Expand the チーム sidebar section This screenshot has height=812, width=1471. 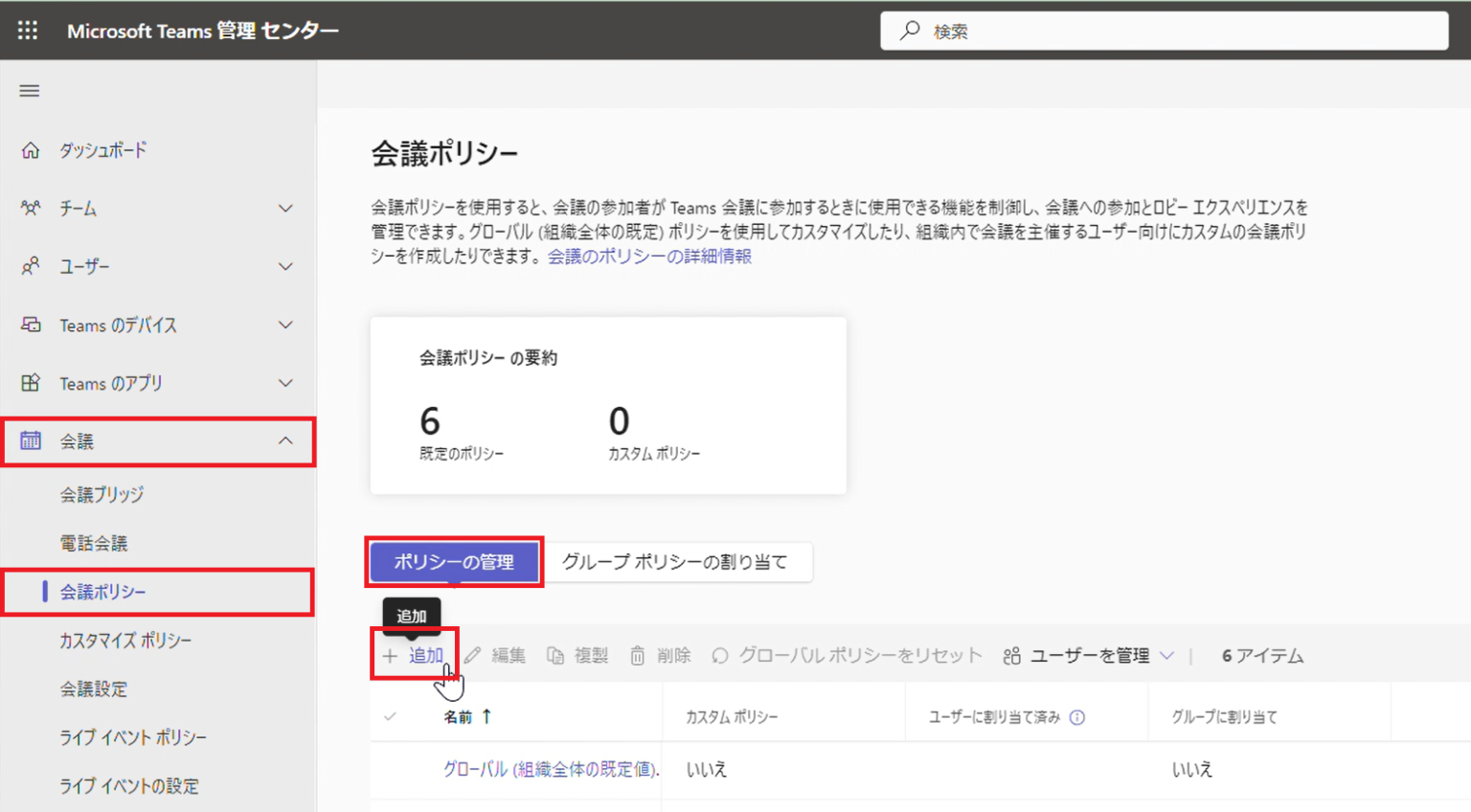pos(284,208)
